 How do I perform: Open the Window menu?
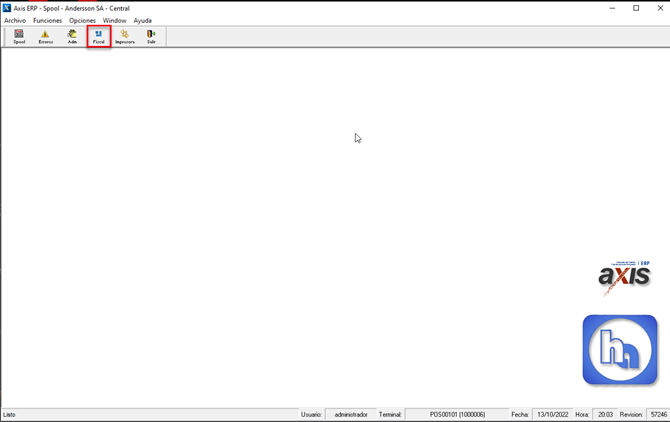pos(114,20)
